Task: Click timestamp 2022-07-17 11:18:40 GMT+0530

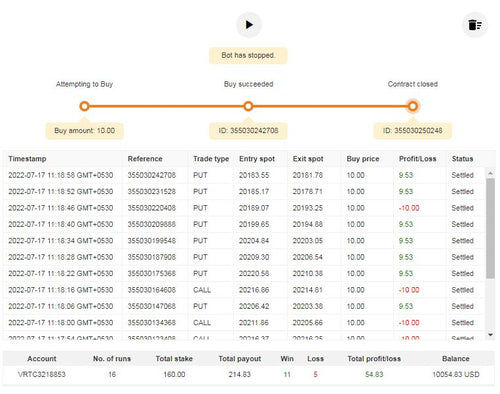Action: pos(61,224)
